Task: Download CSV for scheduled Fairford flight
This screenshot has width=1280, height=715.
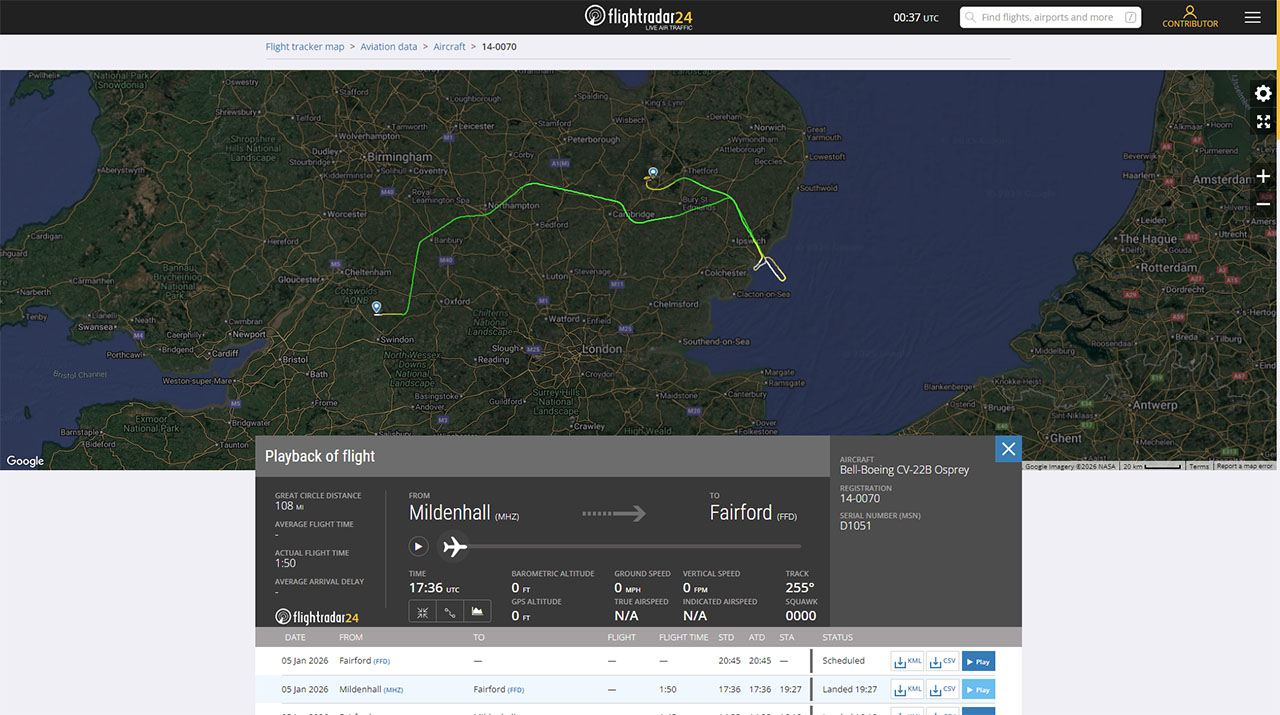Action: [x=943, y=661]
